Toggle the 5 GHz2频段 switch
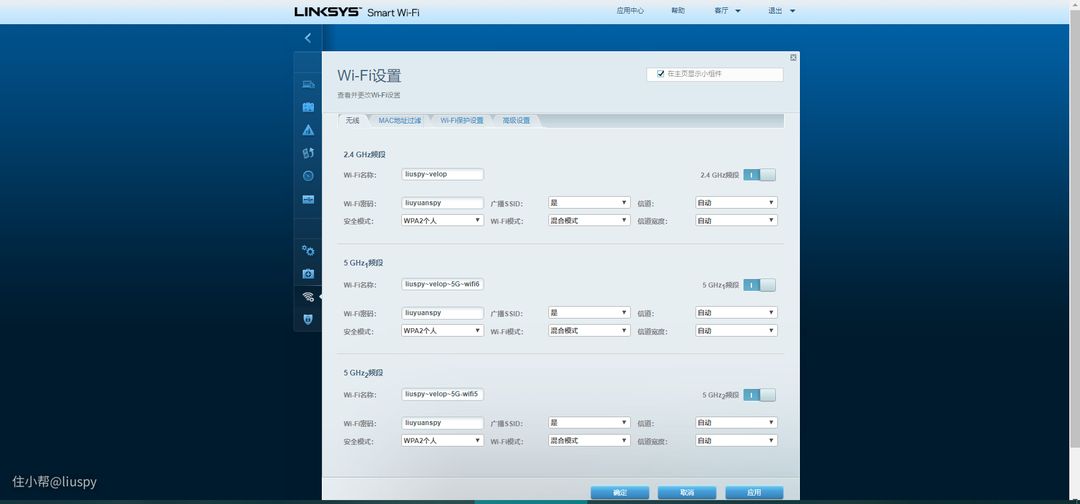 (759, 395)
